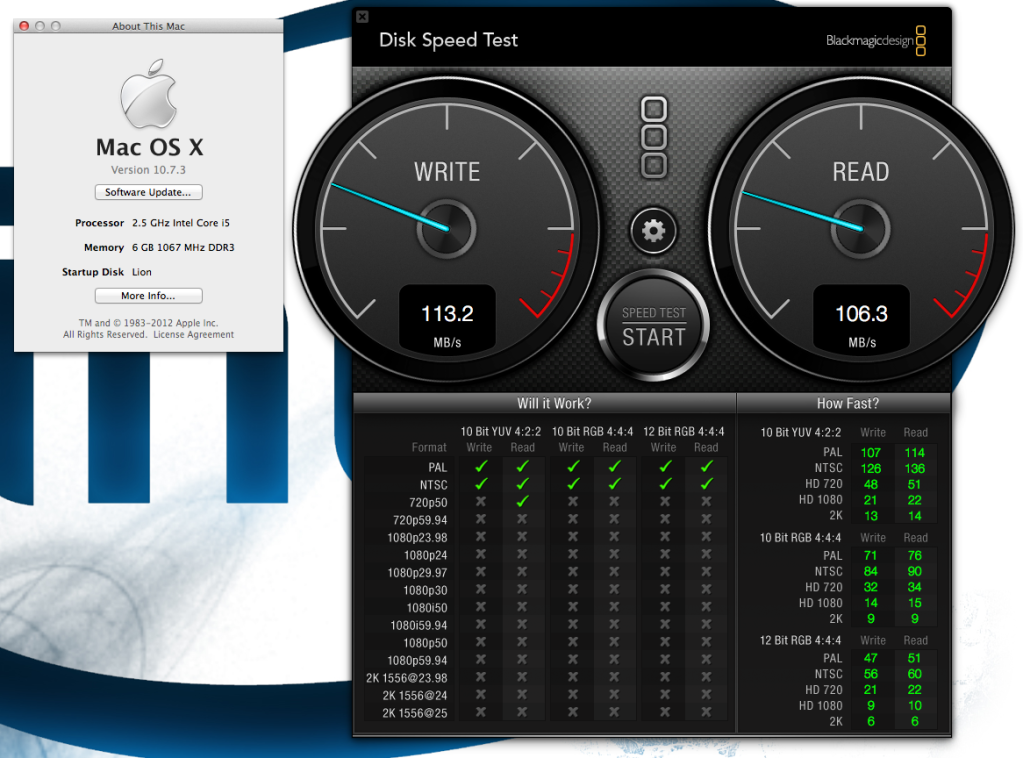Viewport: 1023px width, 758px height.
Task: Click the 720p50 10 Bit YUV write cross
Action: point(481,502)
